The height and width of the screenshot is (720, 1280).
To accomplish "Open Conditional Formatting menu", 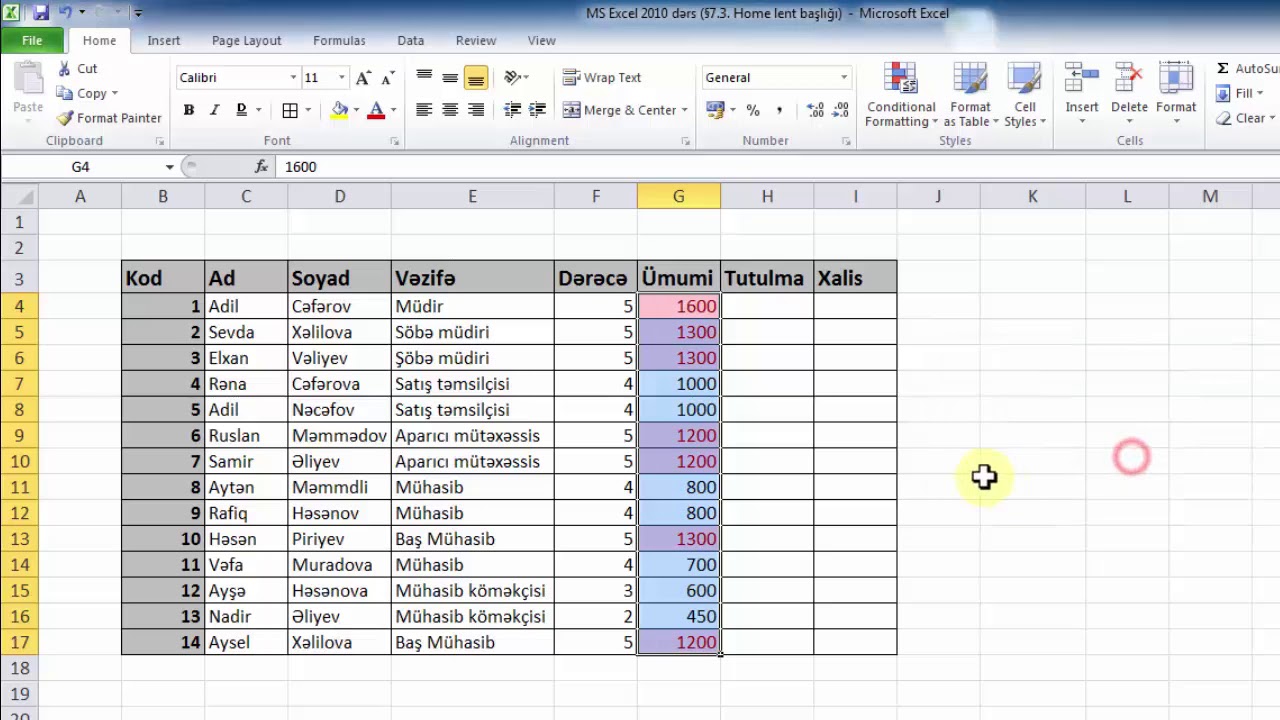I will point(901,96).
